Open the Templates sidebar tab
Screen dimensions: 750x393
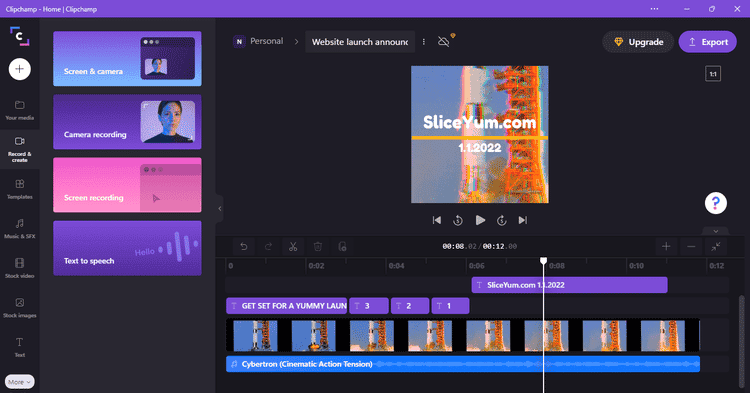coord(20,189)
